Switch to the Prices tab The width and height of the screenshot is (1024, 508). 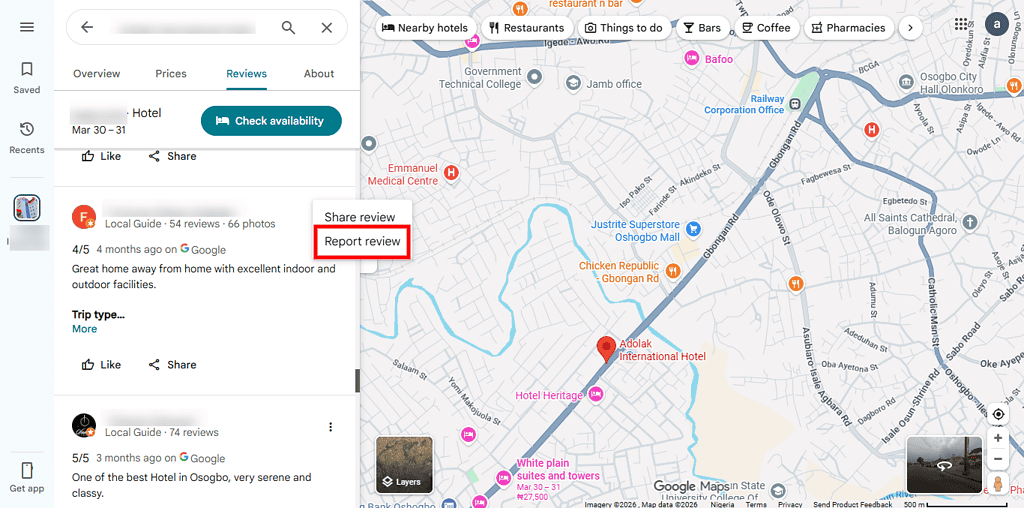coord(171,73)
